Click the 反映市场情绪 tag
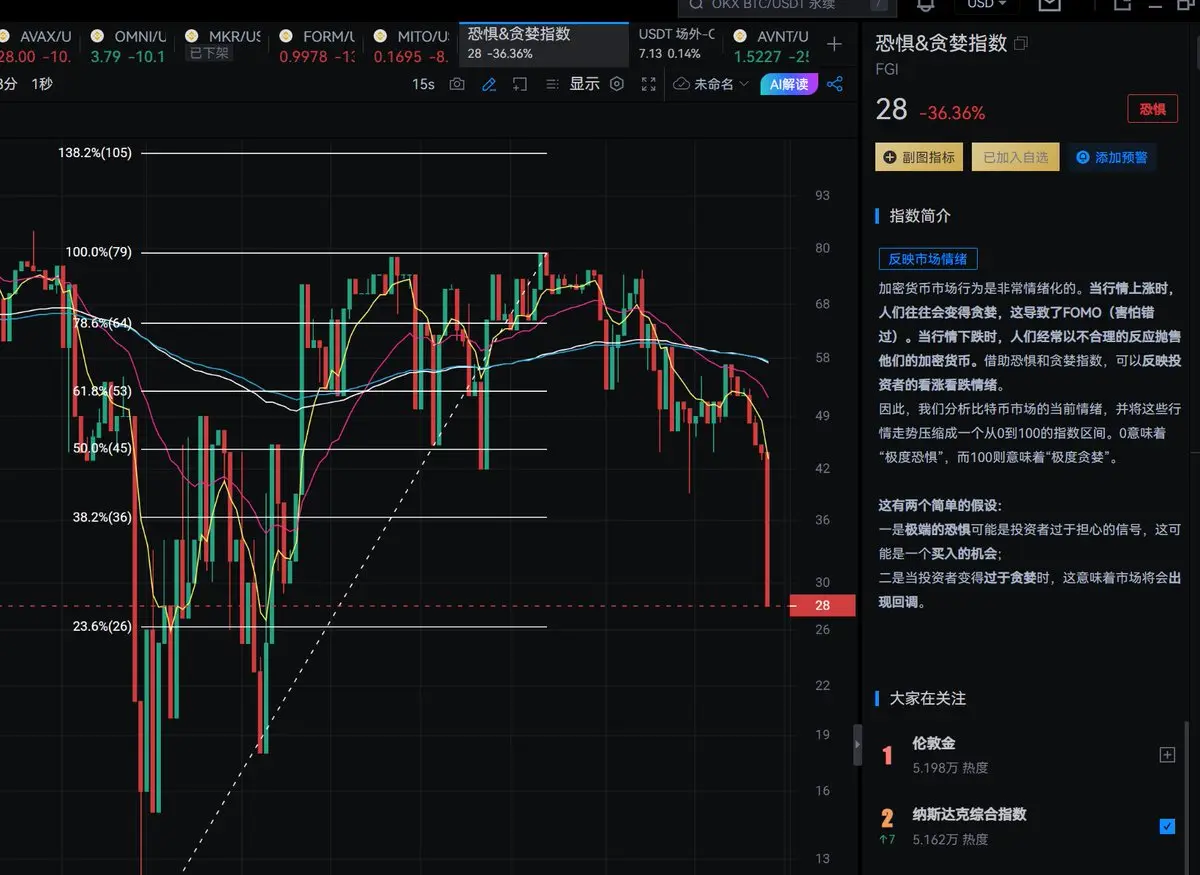 point(928,259)
